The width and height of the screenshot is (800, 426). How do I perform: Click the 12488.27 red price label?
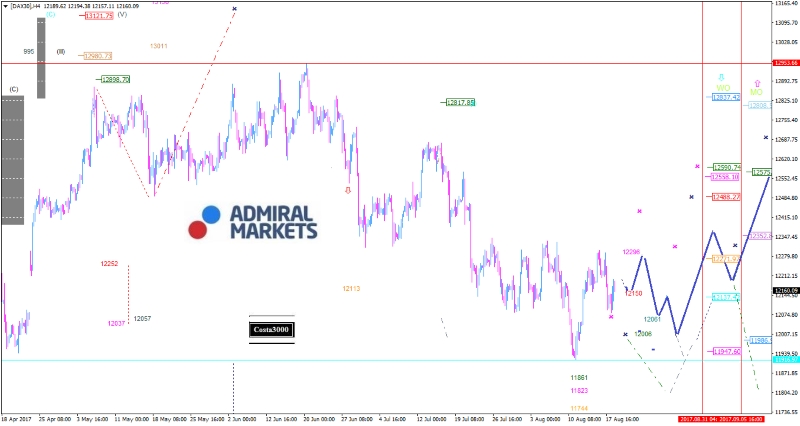pos(725,197)
